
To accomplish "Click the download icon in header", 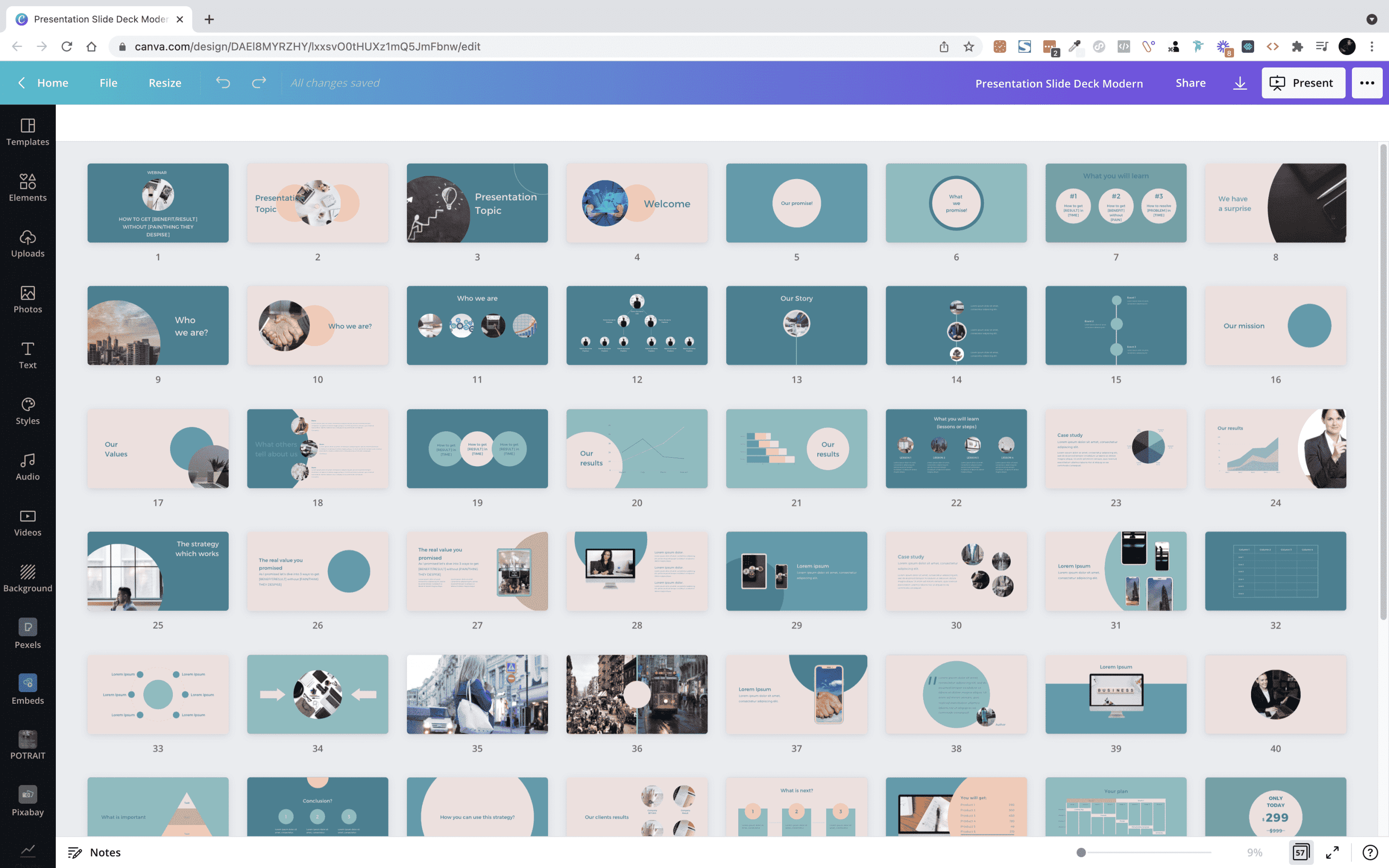I will point(1240,83).
